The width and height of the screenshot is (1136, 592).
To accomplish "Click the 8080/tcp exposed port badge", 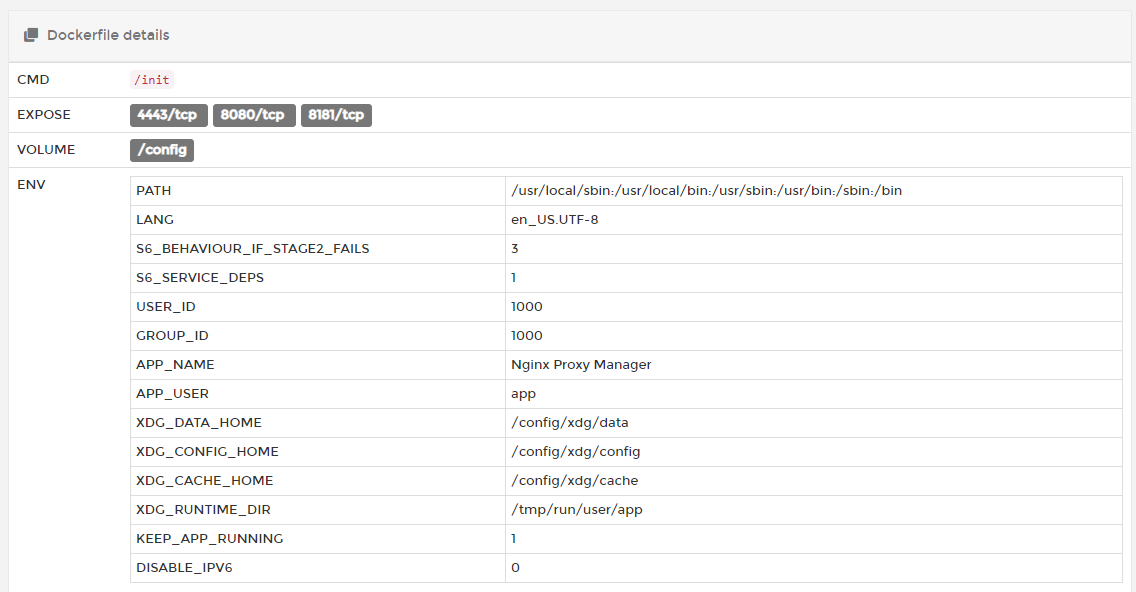I will point(254,115).
